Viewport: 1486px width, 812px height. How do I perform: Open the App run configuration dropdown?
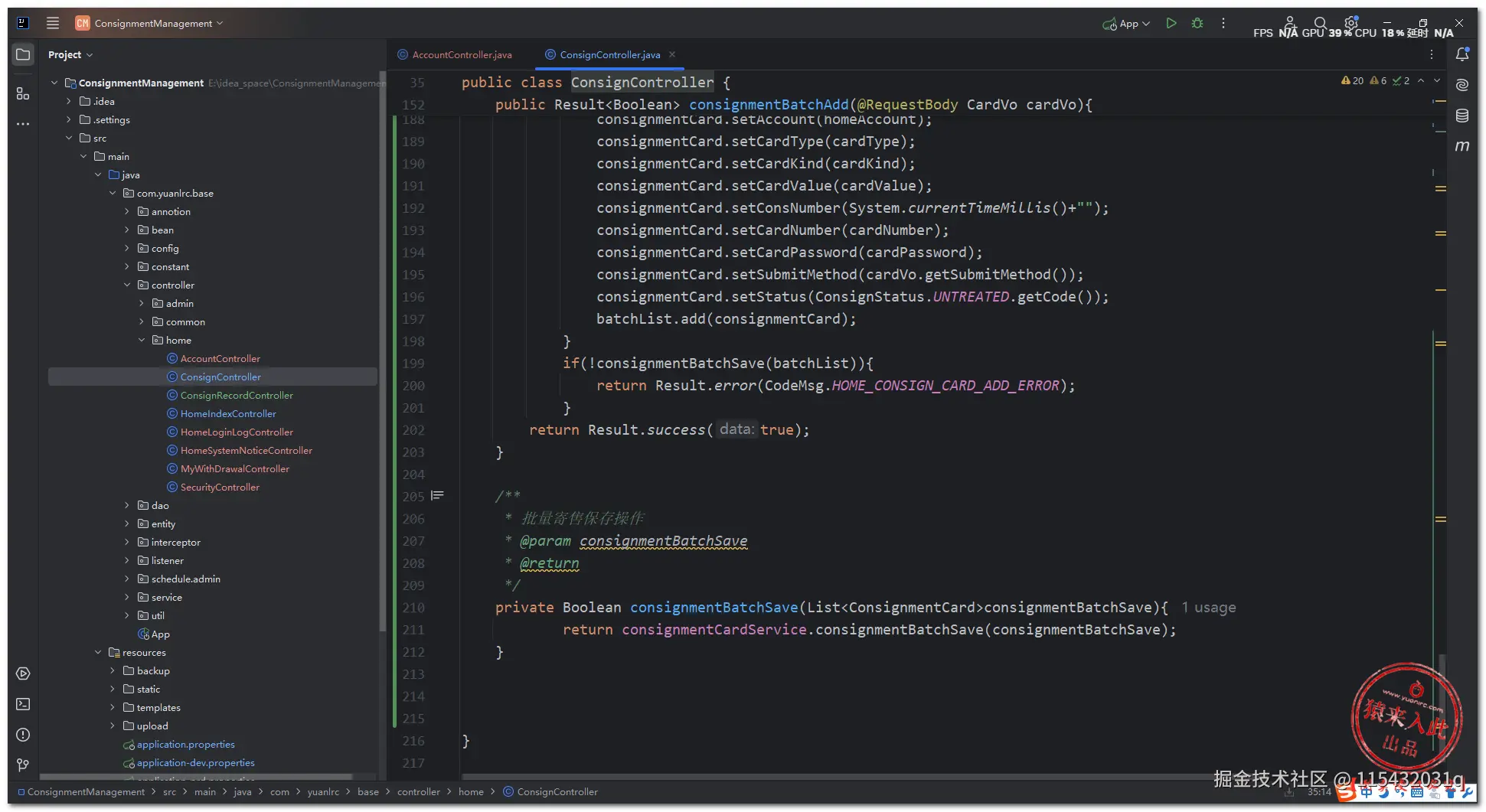[1126, 24]
